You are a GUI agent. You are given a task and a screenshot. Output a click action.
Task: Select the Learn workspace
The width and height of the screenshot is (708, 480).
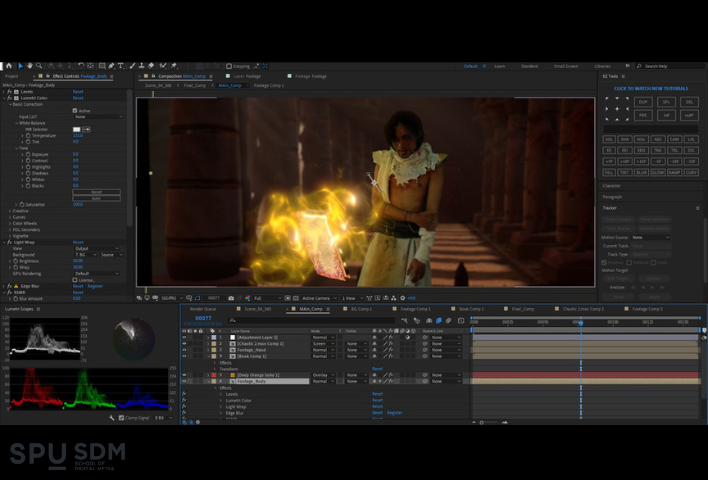[x=499, y=66]
